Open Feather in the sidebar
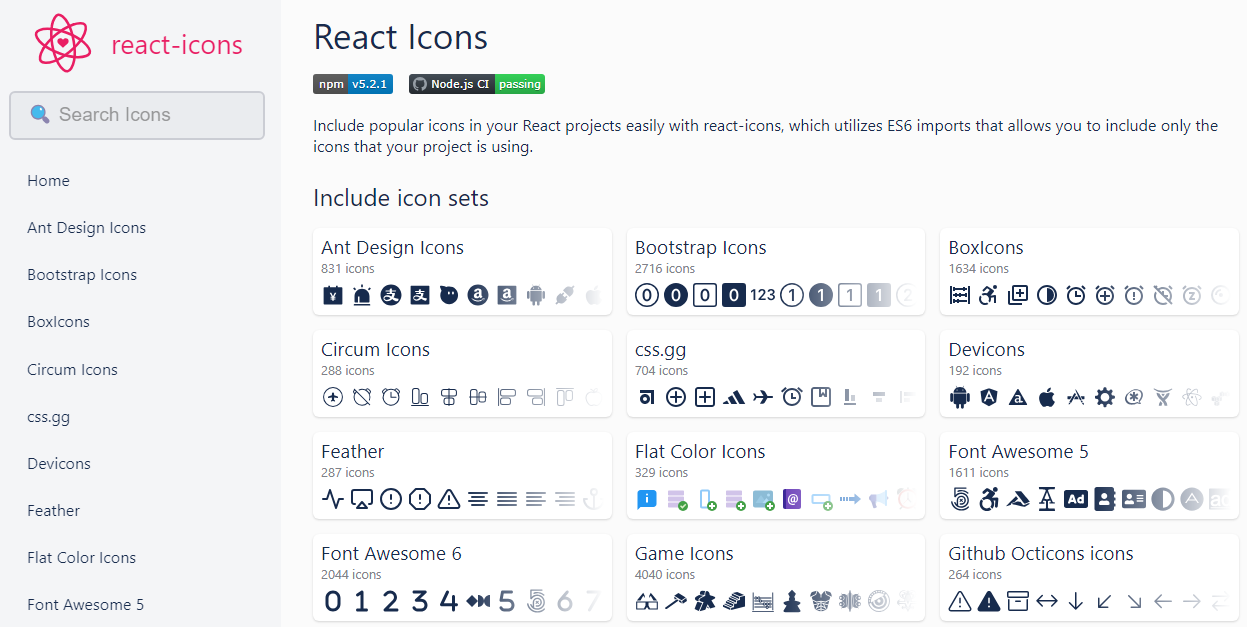1247x627 pixels. 54,511
